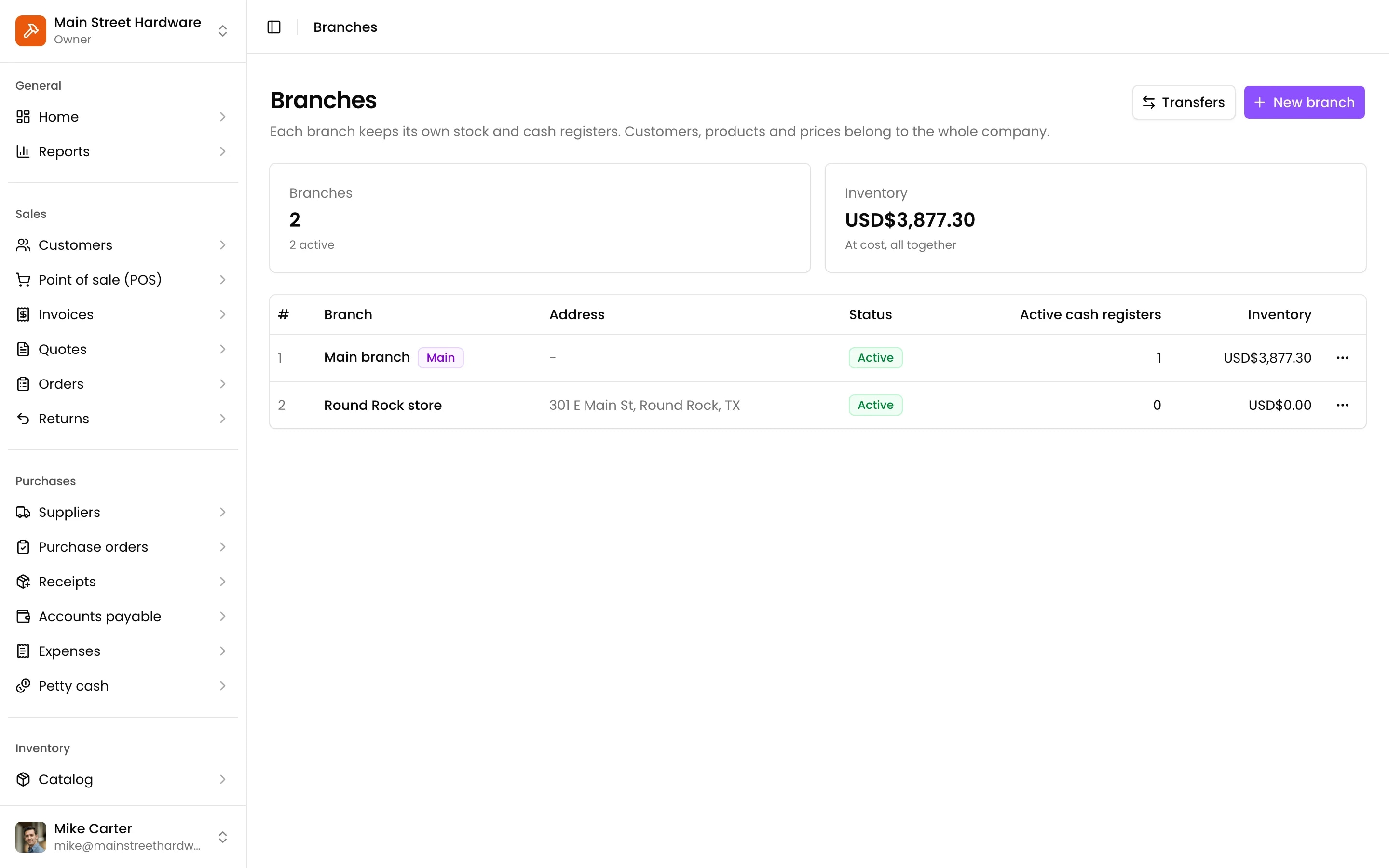Open the Point of sale (POS) item
Viewport: 1389px width, 868px height.
[123, 280]
